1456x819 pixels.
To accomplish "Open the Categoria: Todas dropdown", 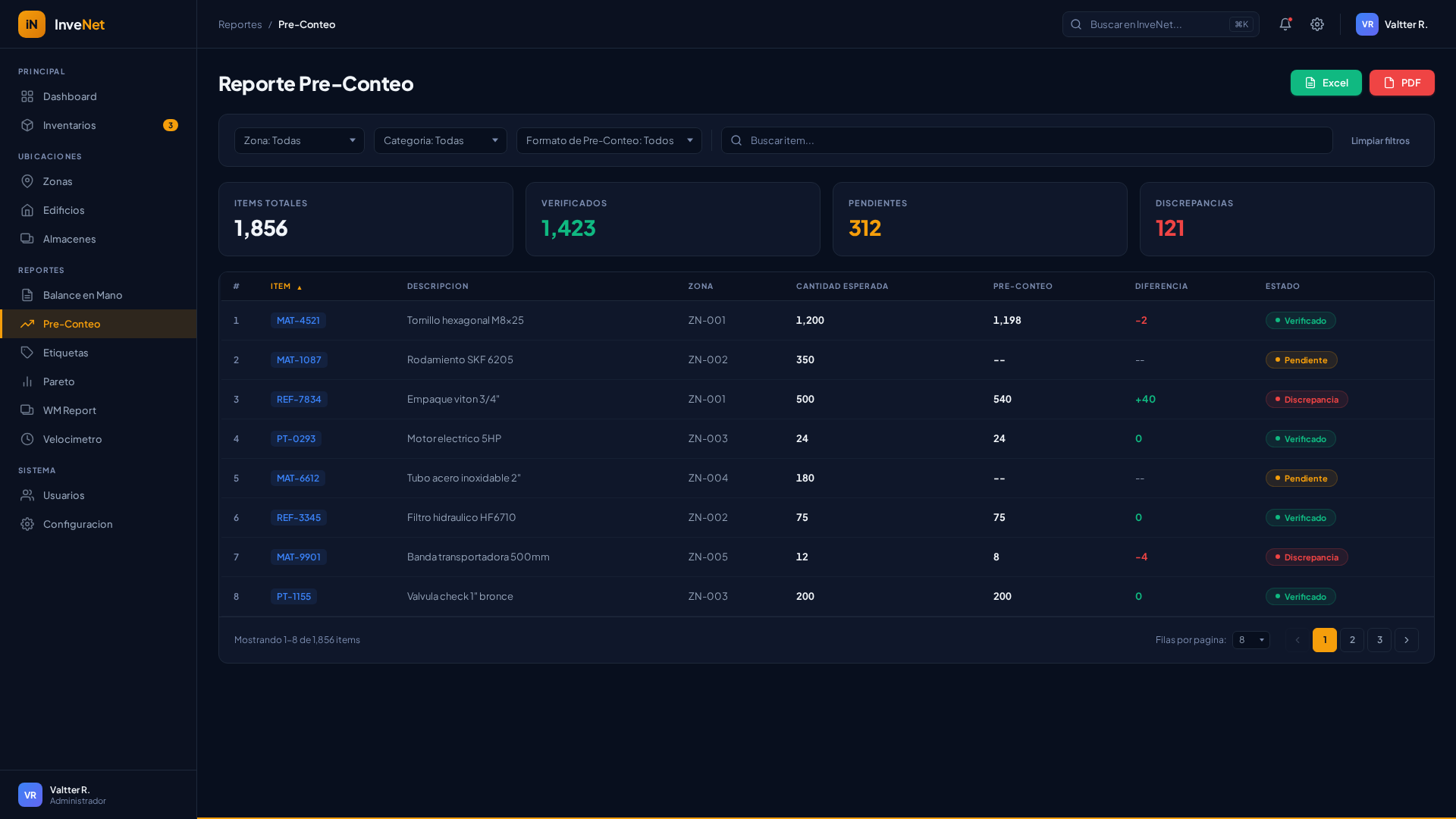I will [440, 140].
